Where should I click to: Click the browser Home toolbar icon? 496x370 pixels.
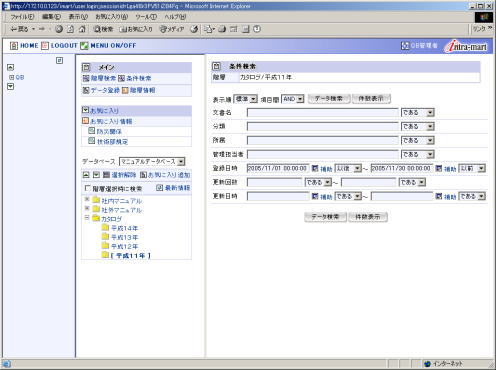(82, 29)
